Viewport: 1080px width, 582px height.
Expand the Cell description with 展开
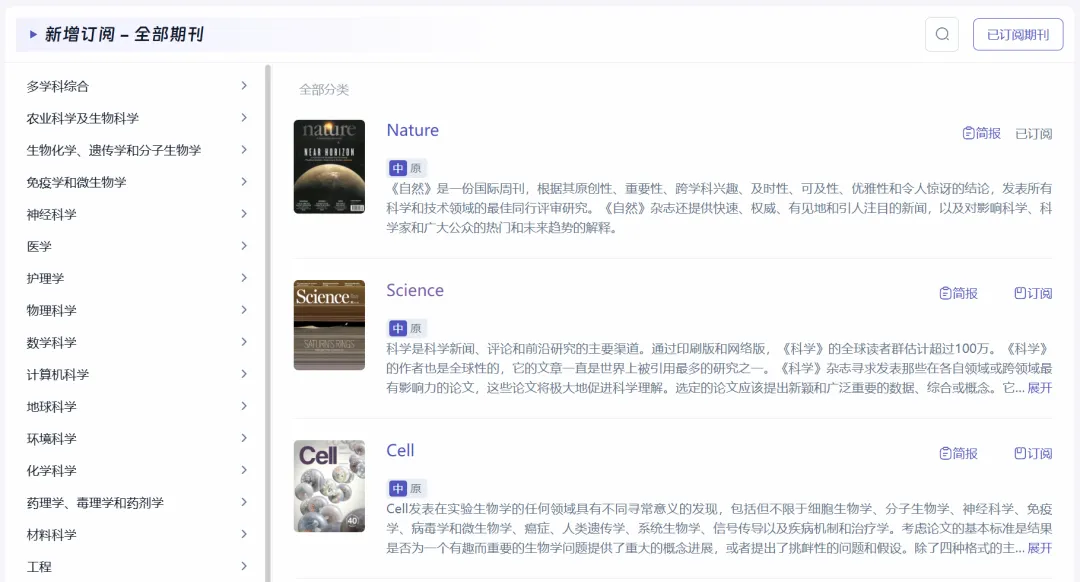1040,548
